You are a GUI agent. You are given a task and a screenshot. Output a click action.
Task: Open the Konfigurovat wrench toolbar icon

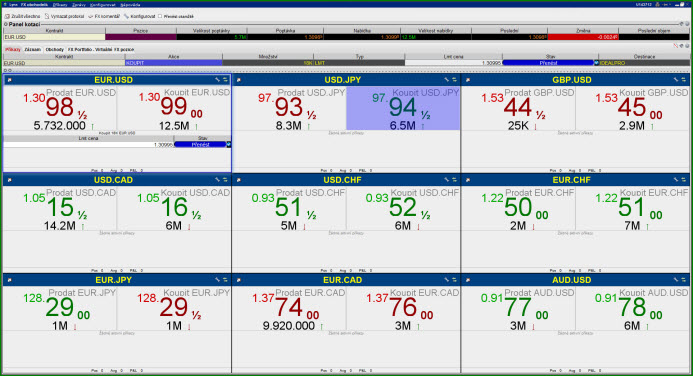tap(126, 16)
